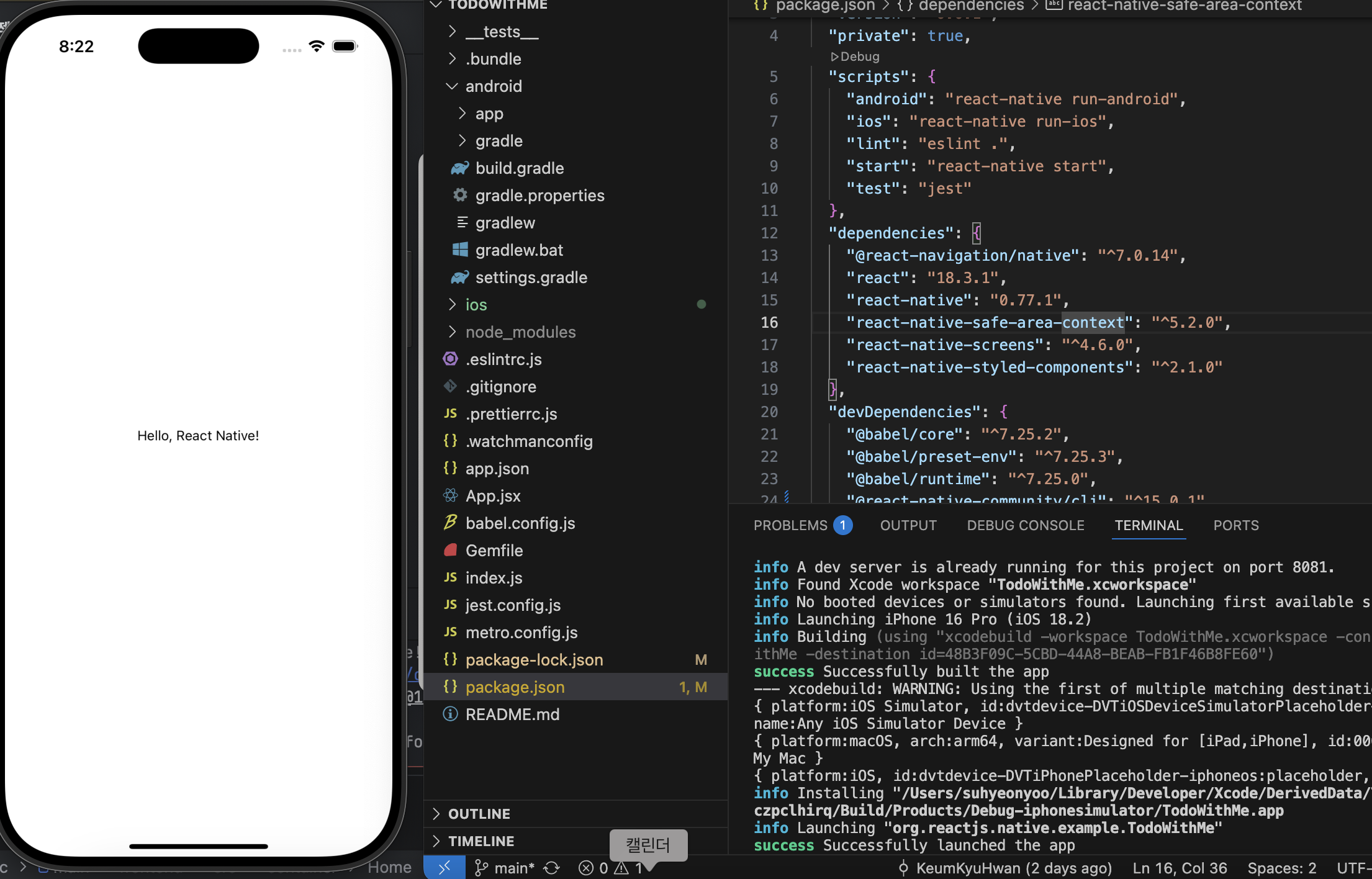Open the Gemfile ruby file
The width and height of the screenshot is (1372, 879).
click(x=494, y=551)
